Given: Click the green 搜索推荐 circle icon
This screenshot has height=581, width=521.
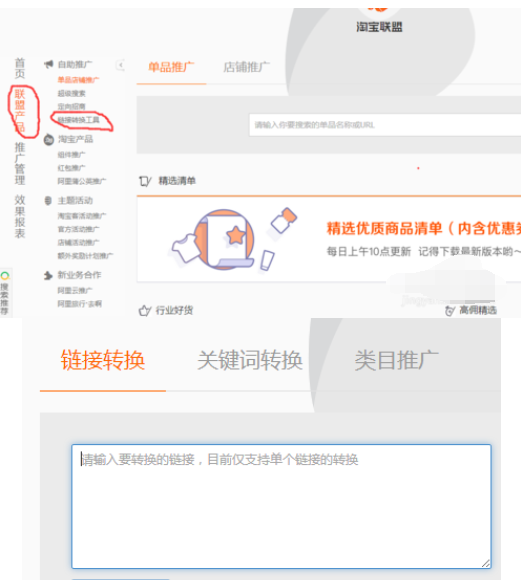Looking at the screenshot, I should click(x=5, y=276).
